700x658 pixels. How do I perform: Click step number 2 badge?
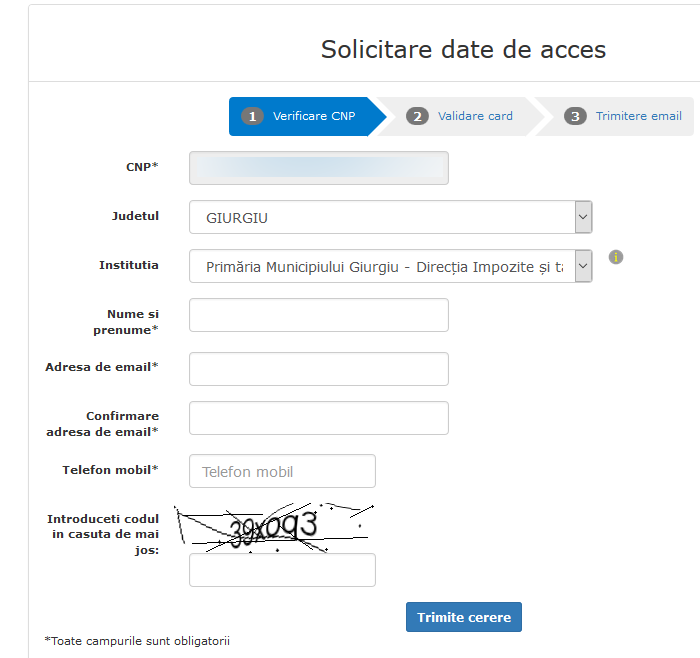point(417,116)
